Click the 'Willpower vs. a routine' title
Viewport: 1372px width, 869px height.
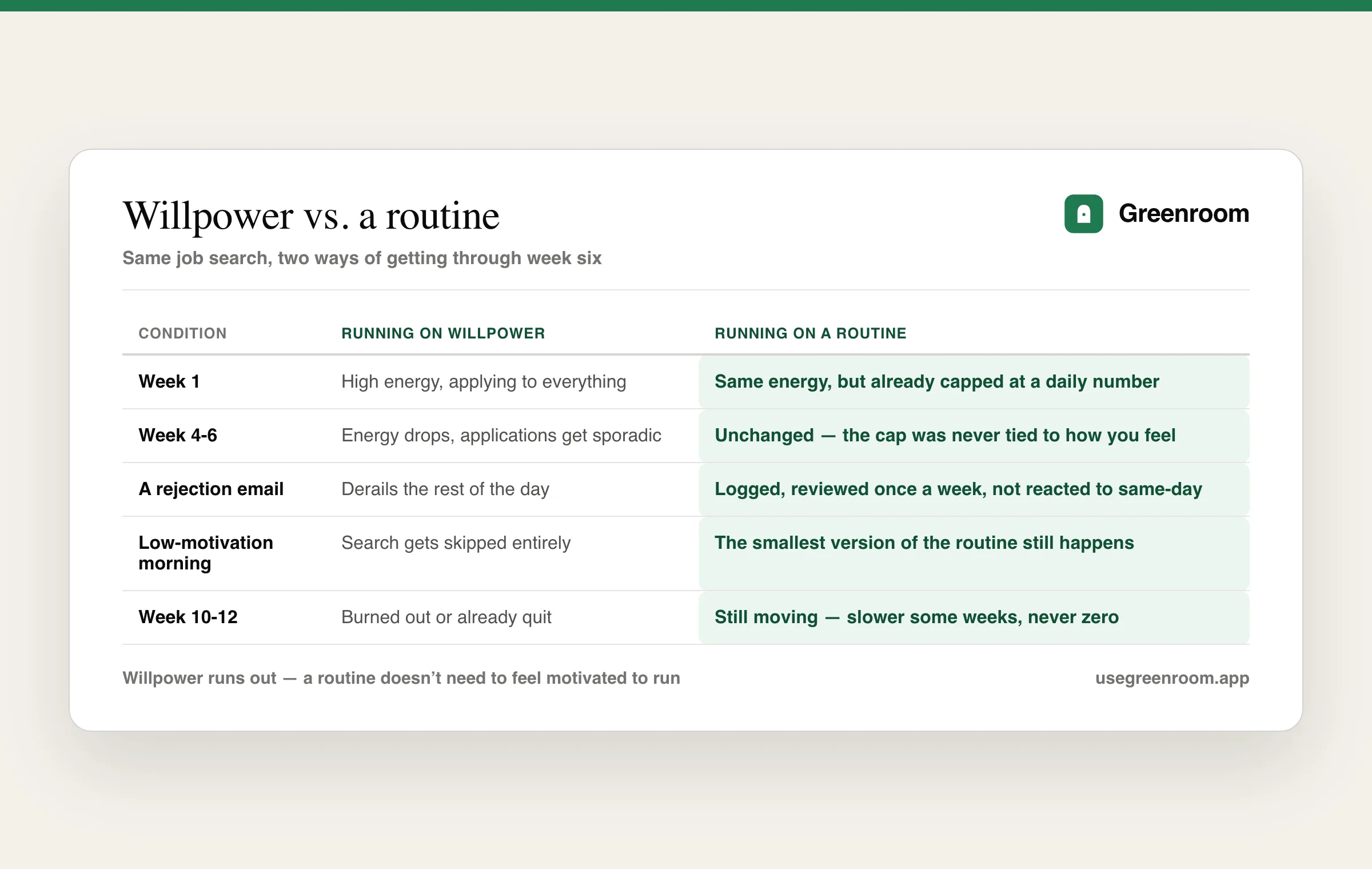312,216
